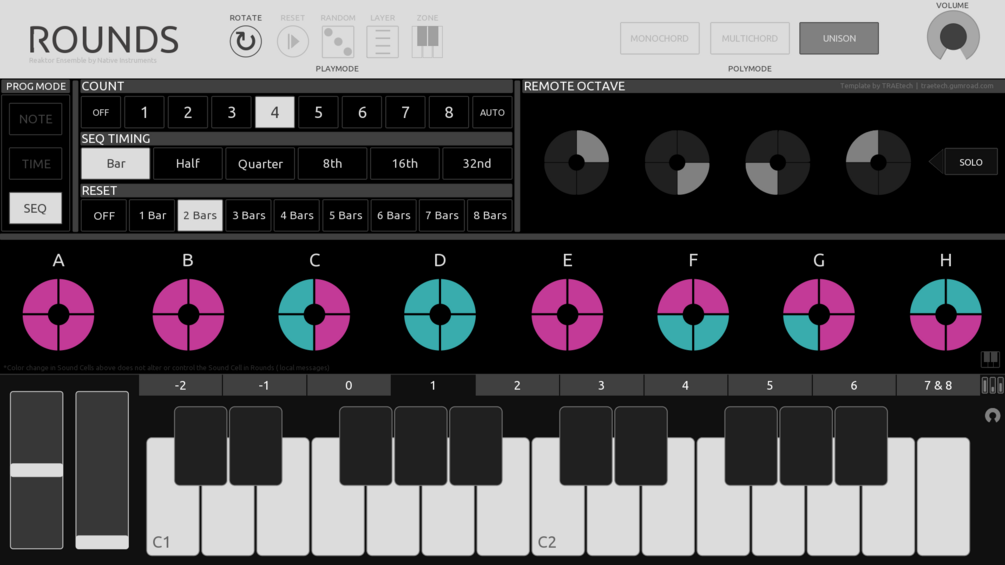
Task: Select keyboard octave -2
Action: (181, 386)
